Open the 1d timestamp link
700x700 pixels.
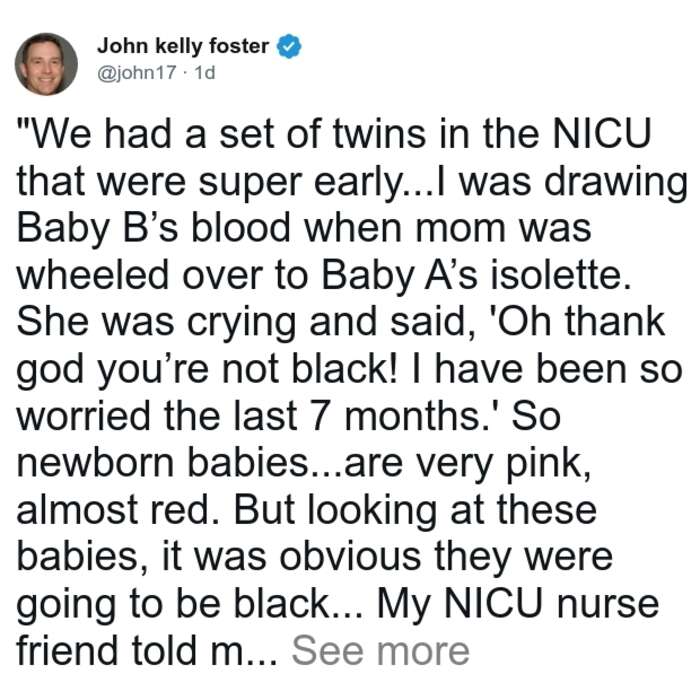point(204,72)
